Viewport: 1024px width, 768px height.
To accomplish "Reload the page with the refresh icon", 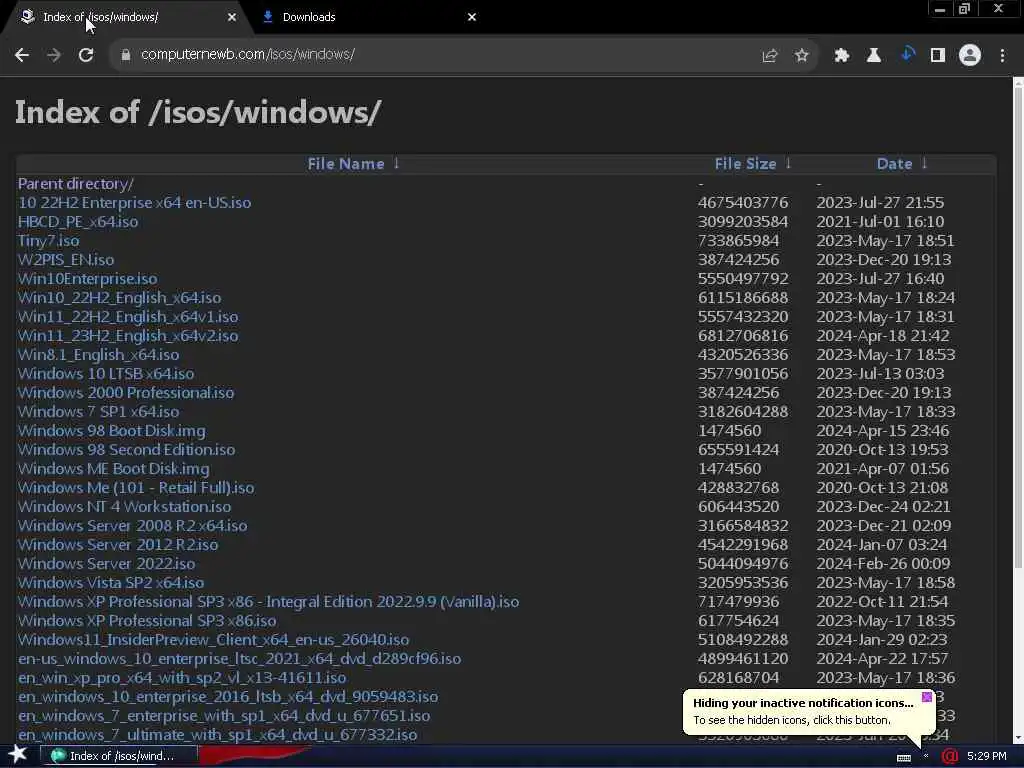I will [86, 55].
